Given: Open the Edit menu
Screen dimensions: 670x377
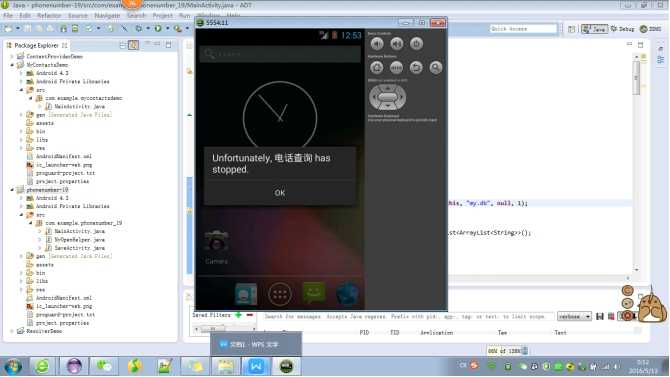Looking at the screenshot, I should pyautogui.click(x=25, y=15).
